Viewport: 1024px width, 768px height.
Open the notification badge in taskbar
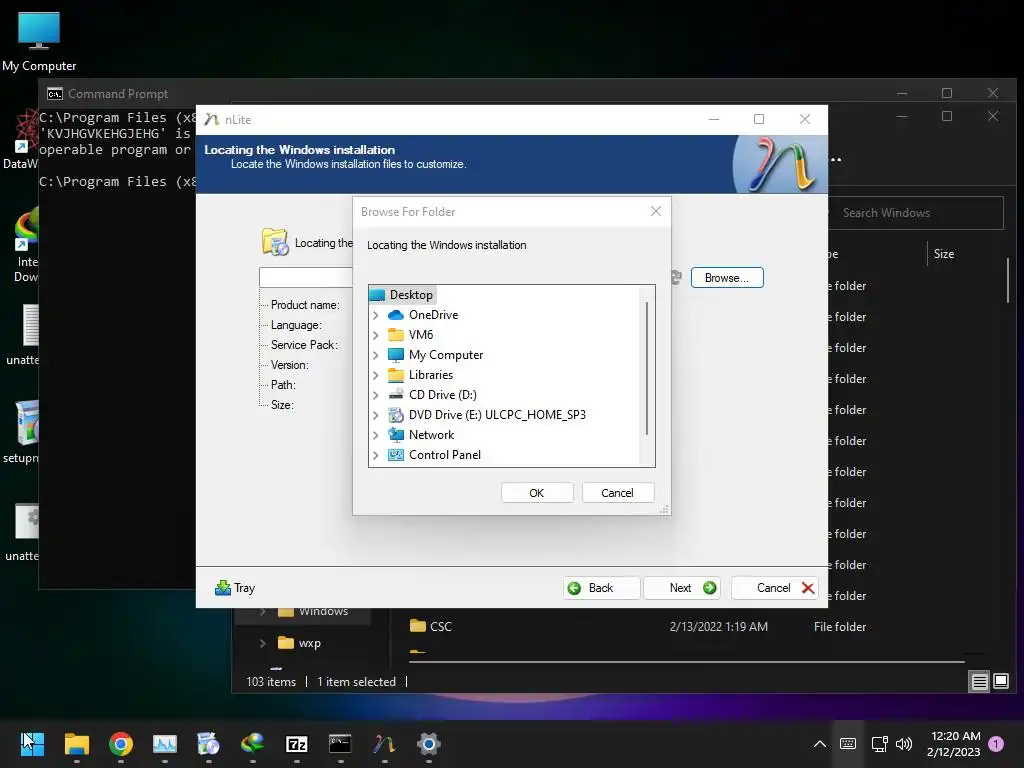pos(996,744)
